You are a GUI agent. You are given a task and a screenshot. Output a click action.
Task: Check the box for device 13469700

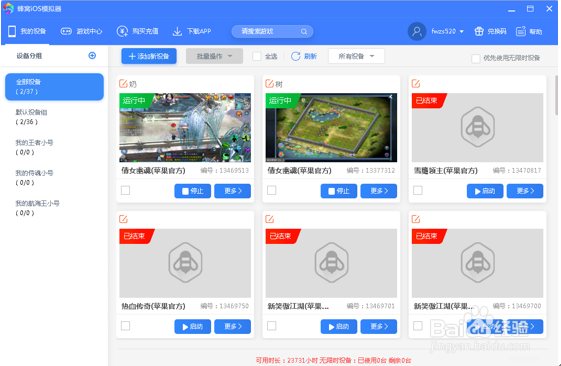[x=418, y=326]
